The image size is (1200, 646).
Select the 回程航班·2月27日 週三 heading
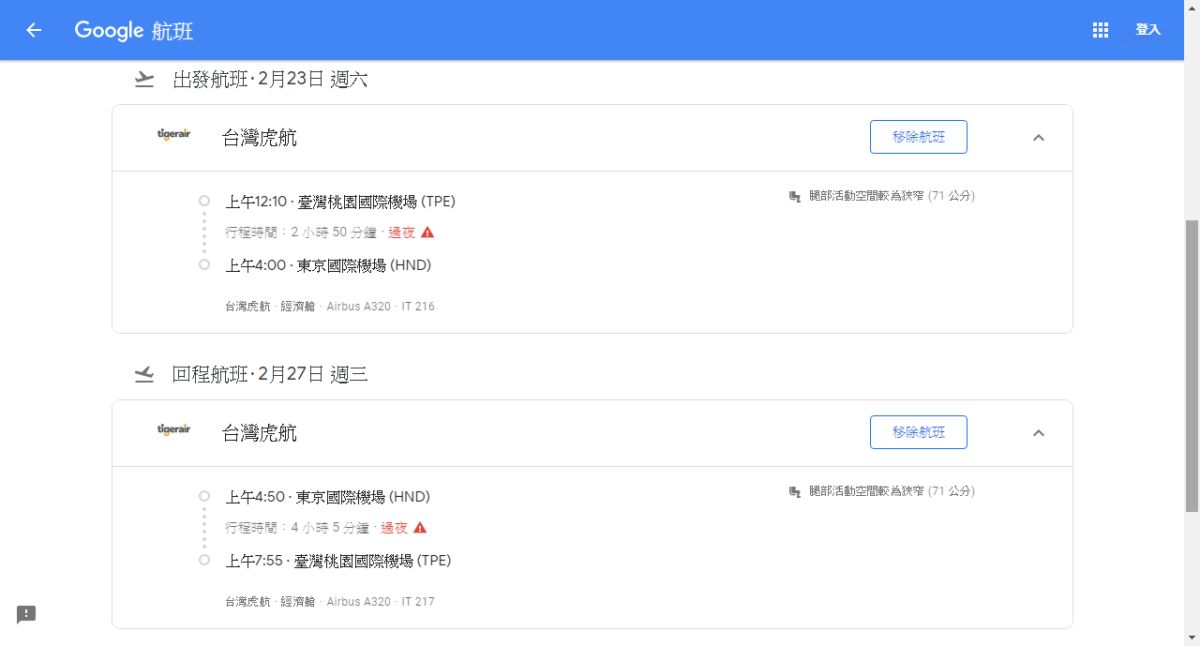270,374
